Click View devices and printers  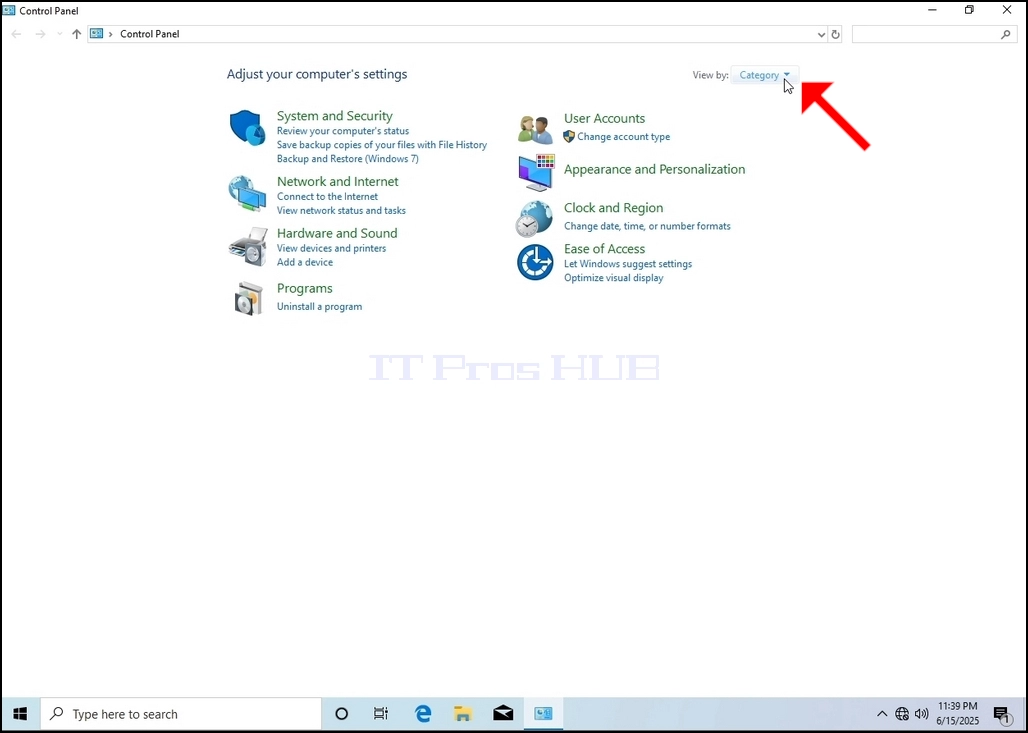pos(331,248)
